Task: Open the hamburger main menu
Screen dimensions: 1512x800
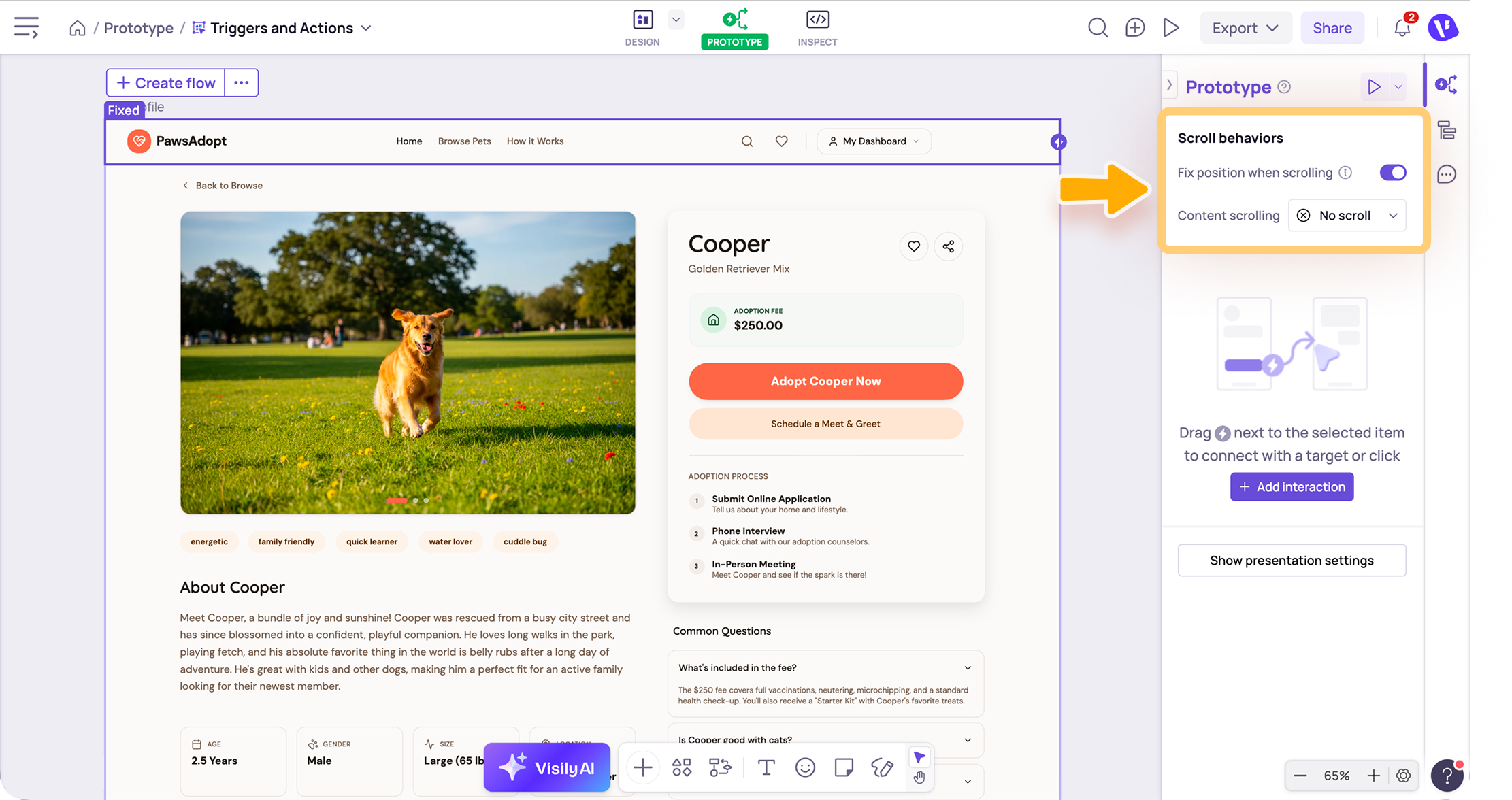Action: (27, 28)
